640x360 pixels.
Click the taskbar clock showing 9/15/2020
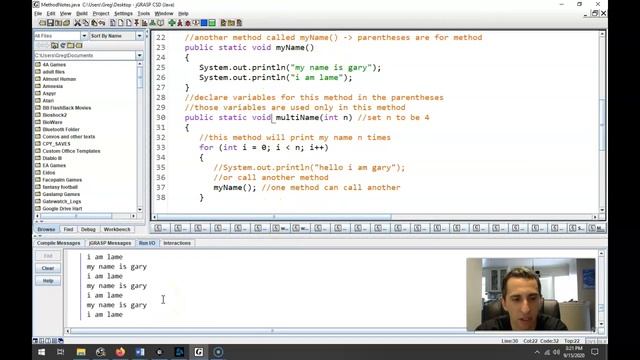click(x=574, y=352)
